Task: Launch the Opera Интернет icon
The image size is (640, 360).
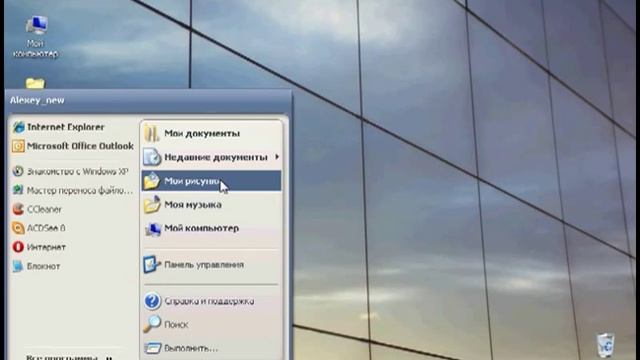Action: [18, 247]
